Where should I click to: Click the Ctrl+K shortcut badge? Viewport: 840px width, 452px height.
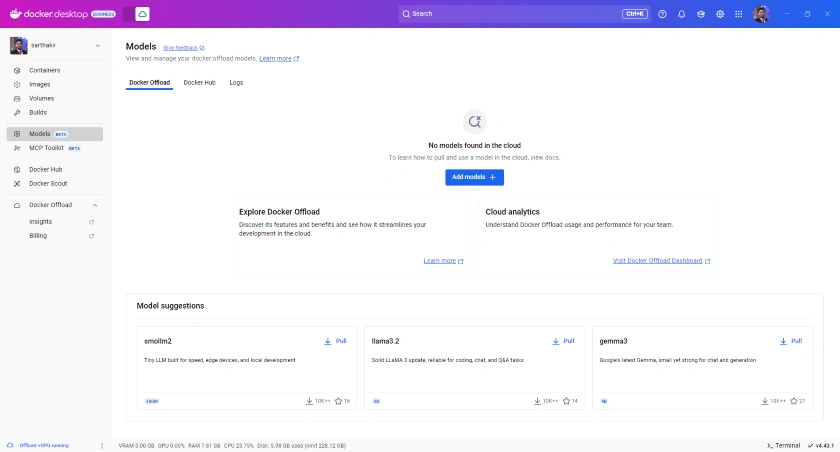pos(635,14)
